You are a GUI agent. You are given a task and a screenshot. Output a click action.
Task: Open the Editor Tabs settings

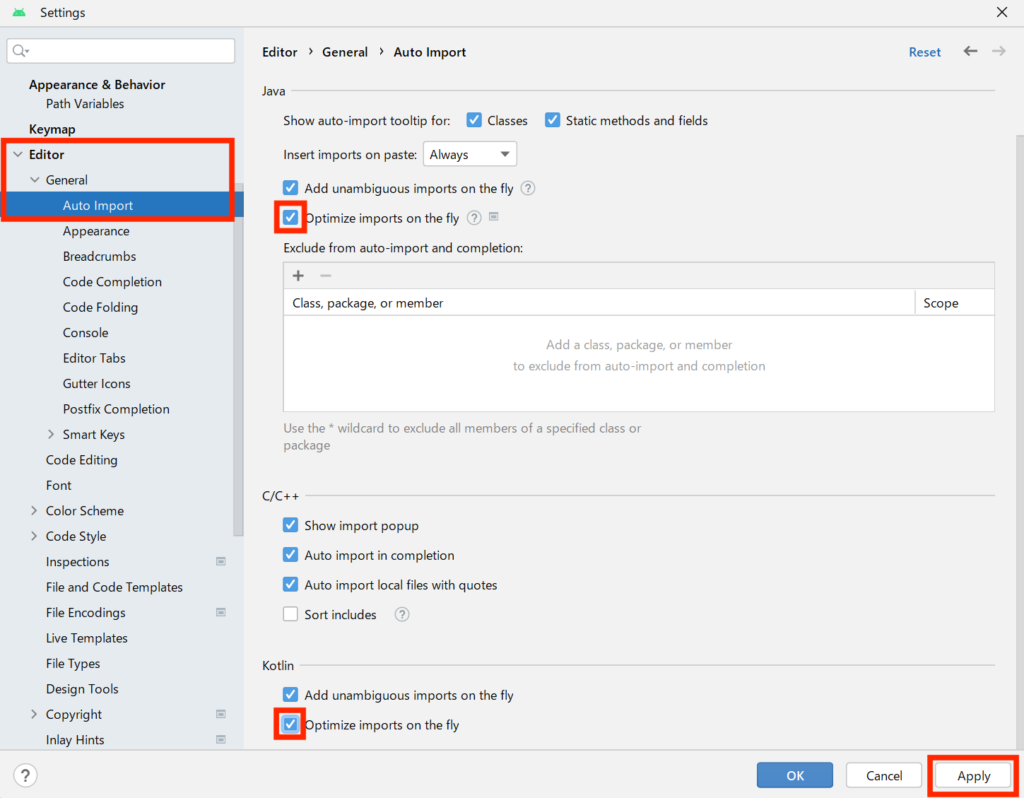(x=94, y=358)
